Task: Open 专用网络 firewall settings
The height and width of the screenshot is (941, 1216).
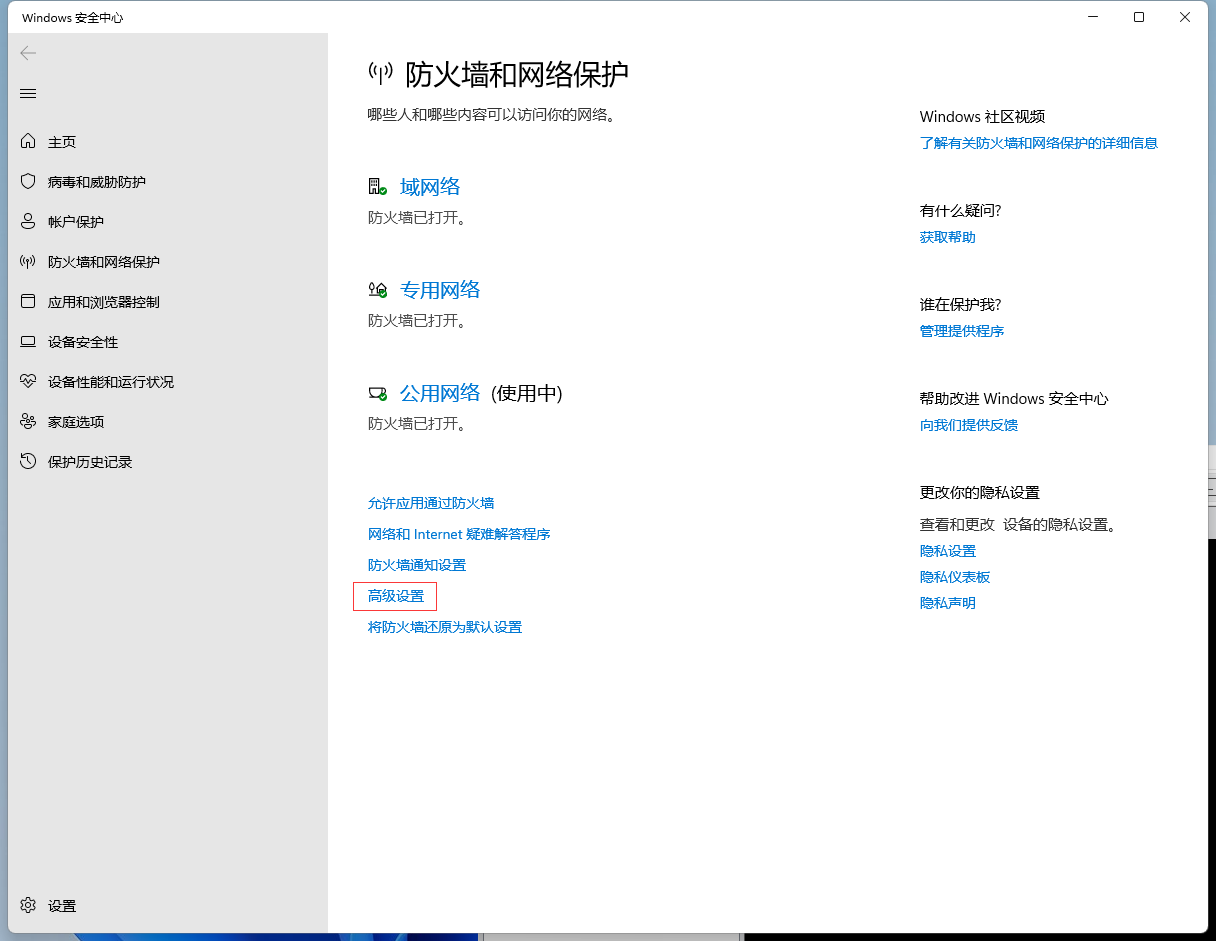Action: tap(440, 290)
